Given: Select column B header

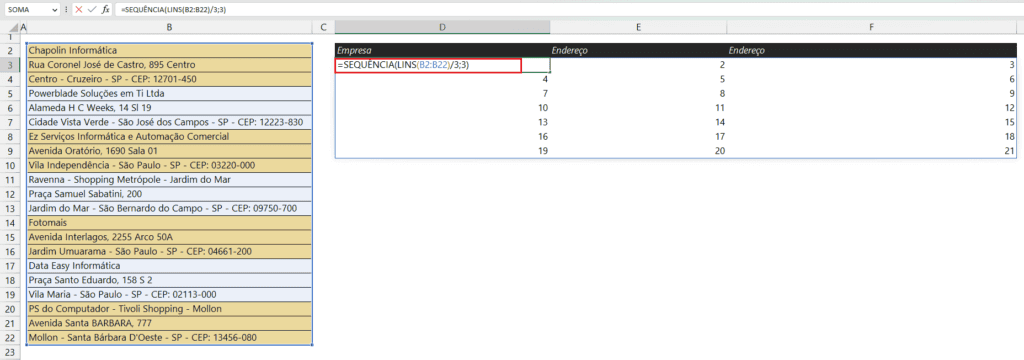Looking at the screenshot, I should [x=169, y=27].
